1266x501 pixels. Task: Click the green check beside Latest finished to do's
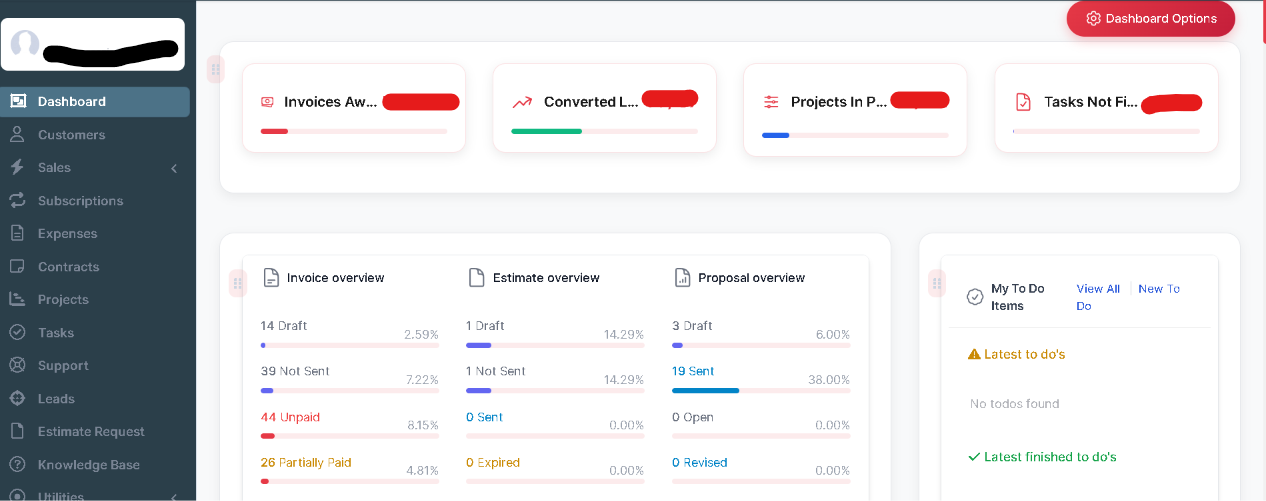click(x=974, y=457)
